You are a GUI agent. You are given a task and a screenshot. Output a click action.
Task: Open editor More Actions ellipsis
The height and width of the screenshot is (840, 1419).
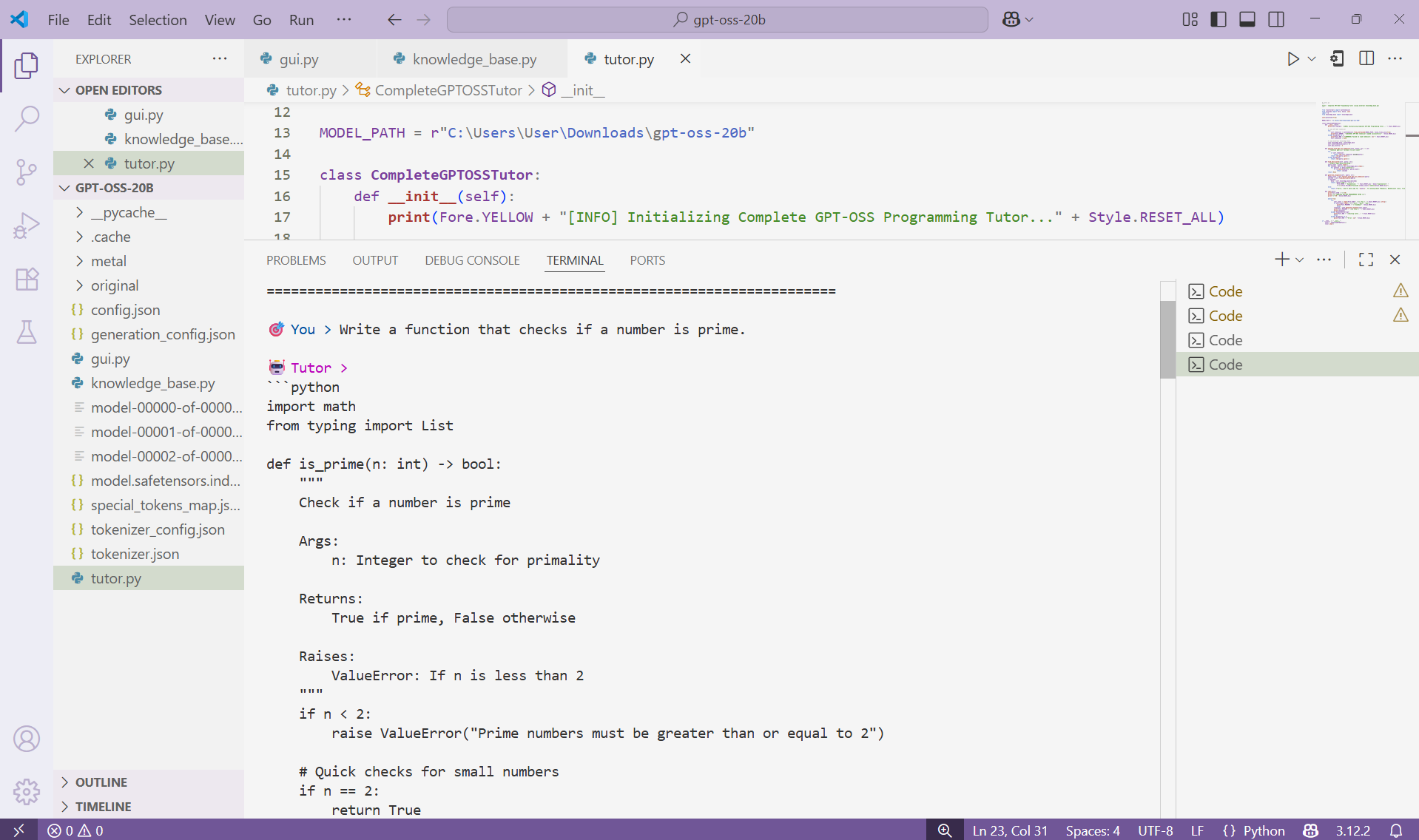pos(1395,58)
